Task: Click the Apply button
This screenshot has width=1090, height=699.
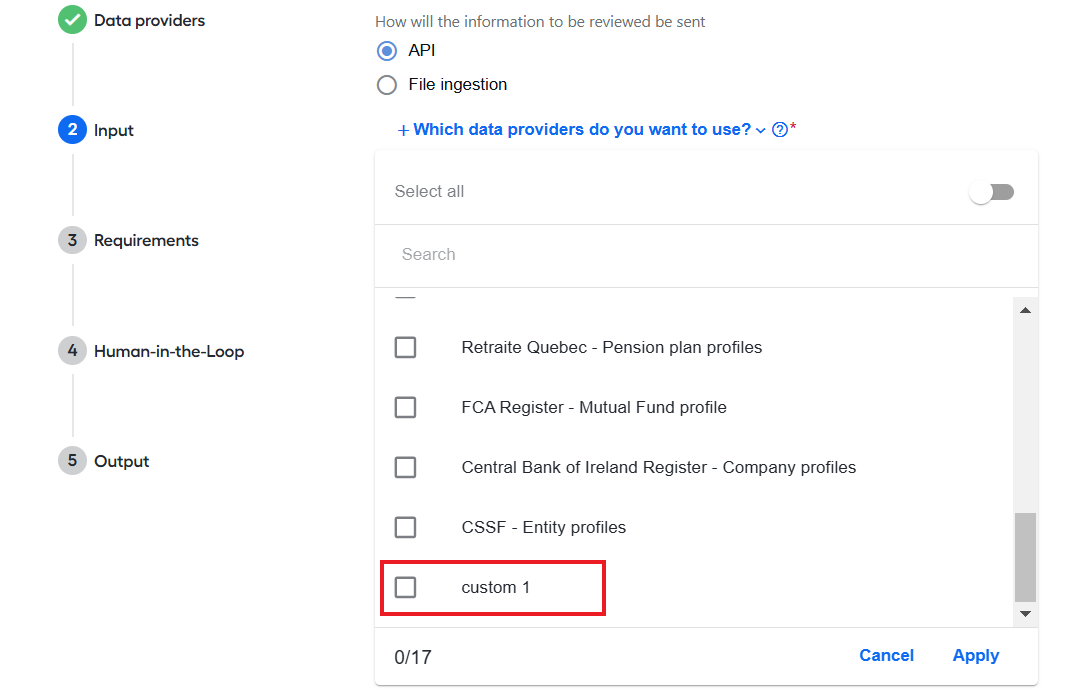Action: coord(975,655)
